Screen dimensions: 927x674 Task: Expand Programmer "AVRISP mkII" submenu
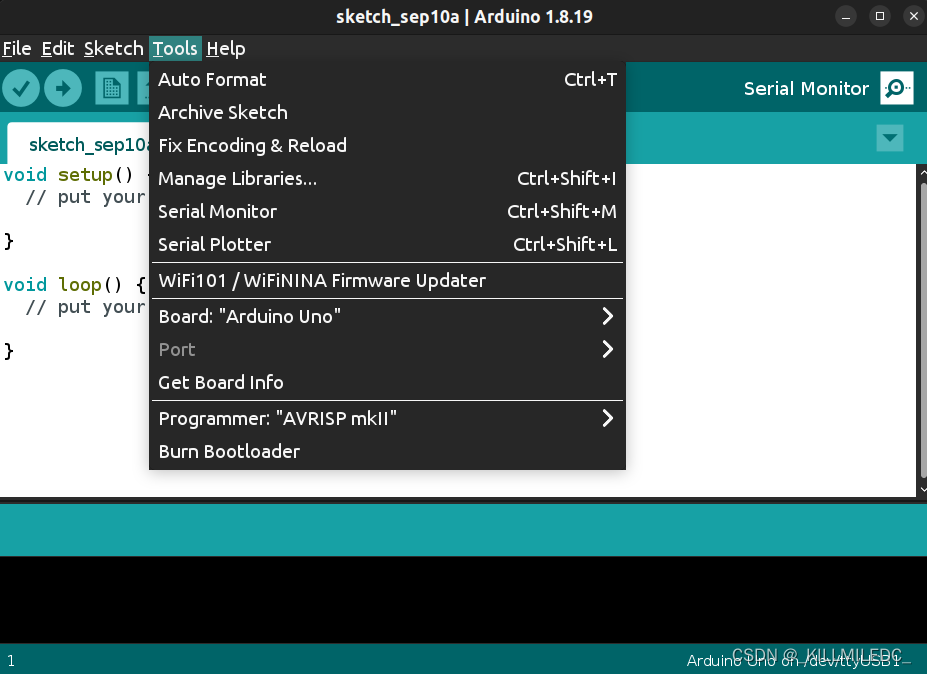tap(387, 419)
